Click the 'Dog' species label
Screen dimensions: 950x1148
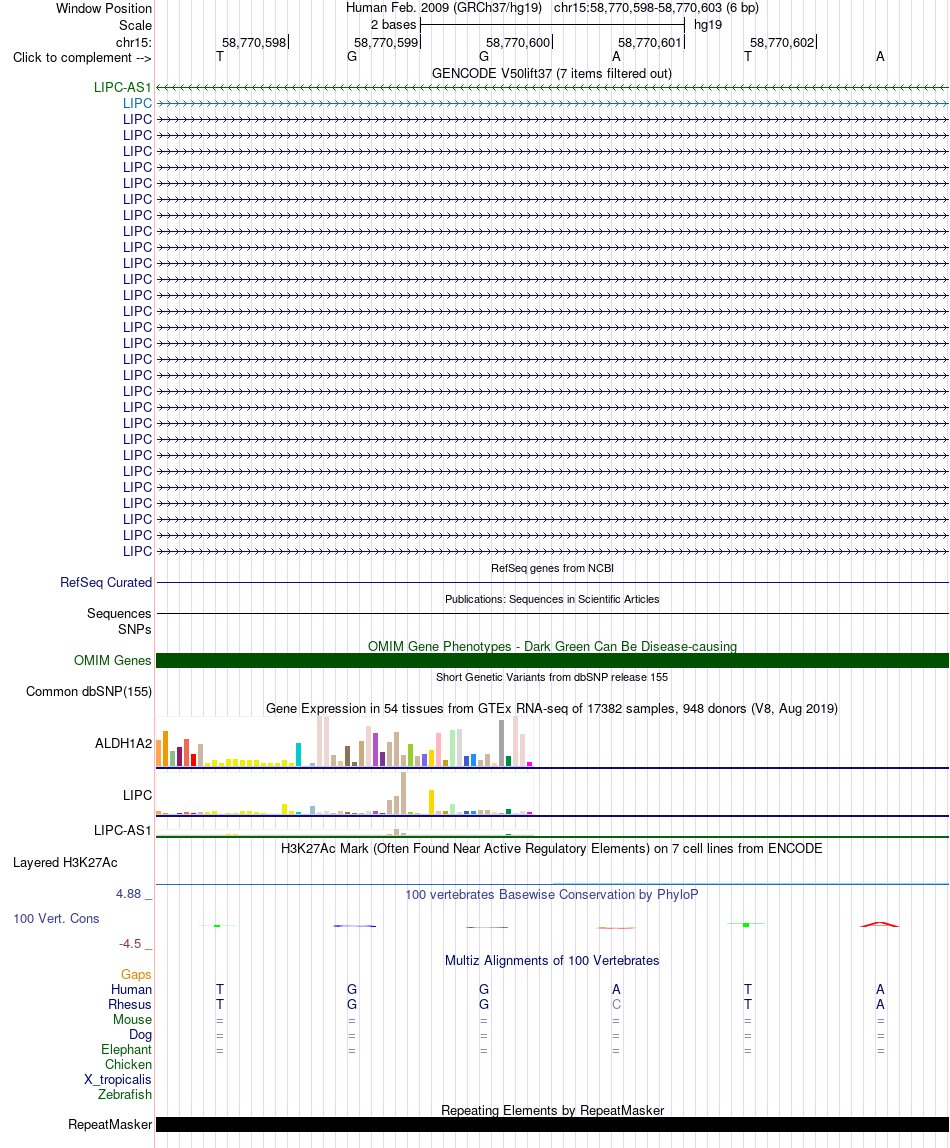141,1035
